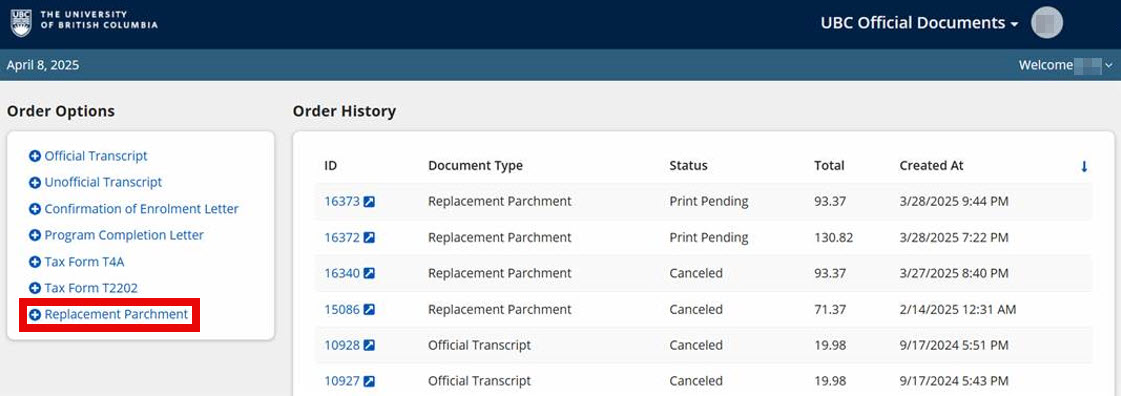Toggle sort arrow in Created At column
This screenshot has height=396, width=1121.
(x=1084, y=167)
